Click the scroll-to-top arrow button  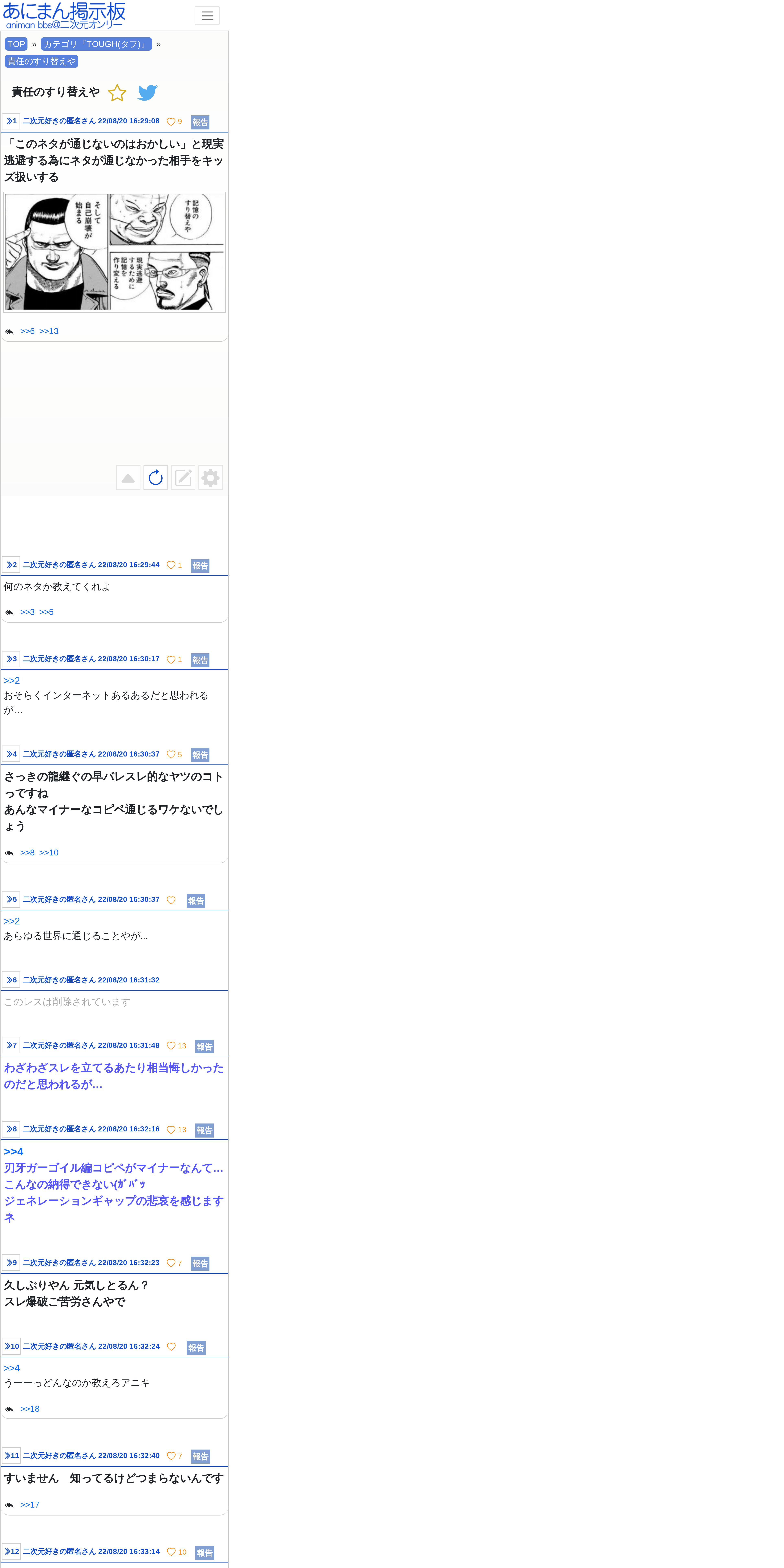click(128, 478)
